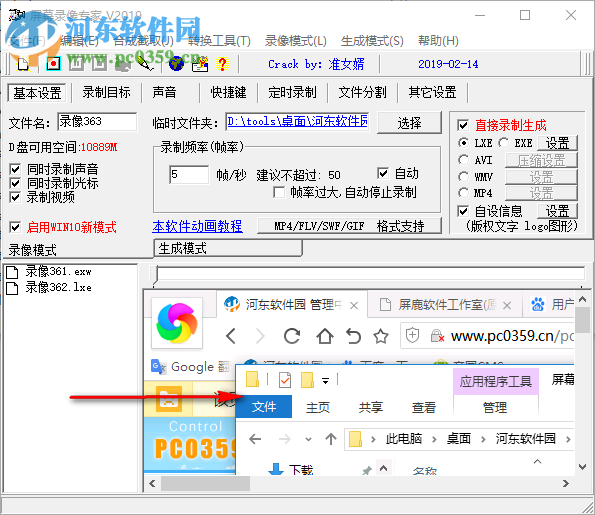Viewport: 595px width, 515px height.
Task: Switch to the 文件分割 tab
Action: [x=362, y=92]
